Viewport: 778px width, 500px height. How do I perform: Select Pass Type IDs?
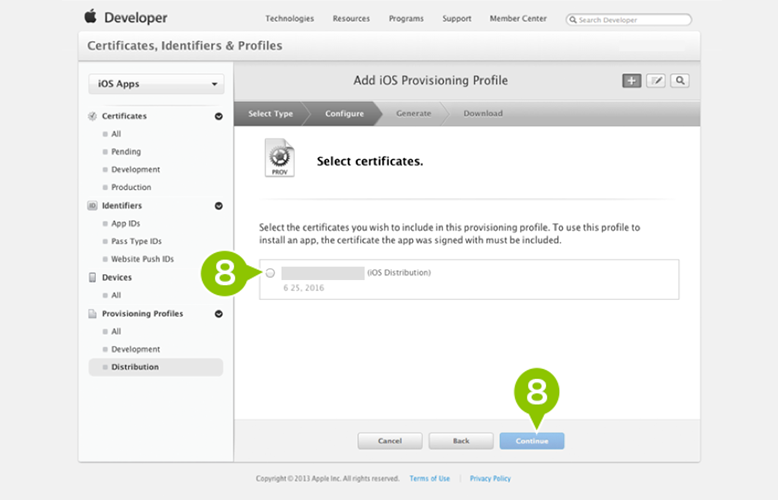(x=136, y=242)
